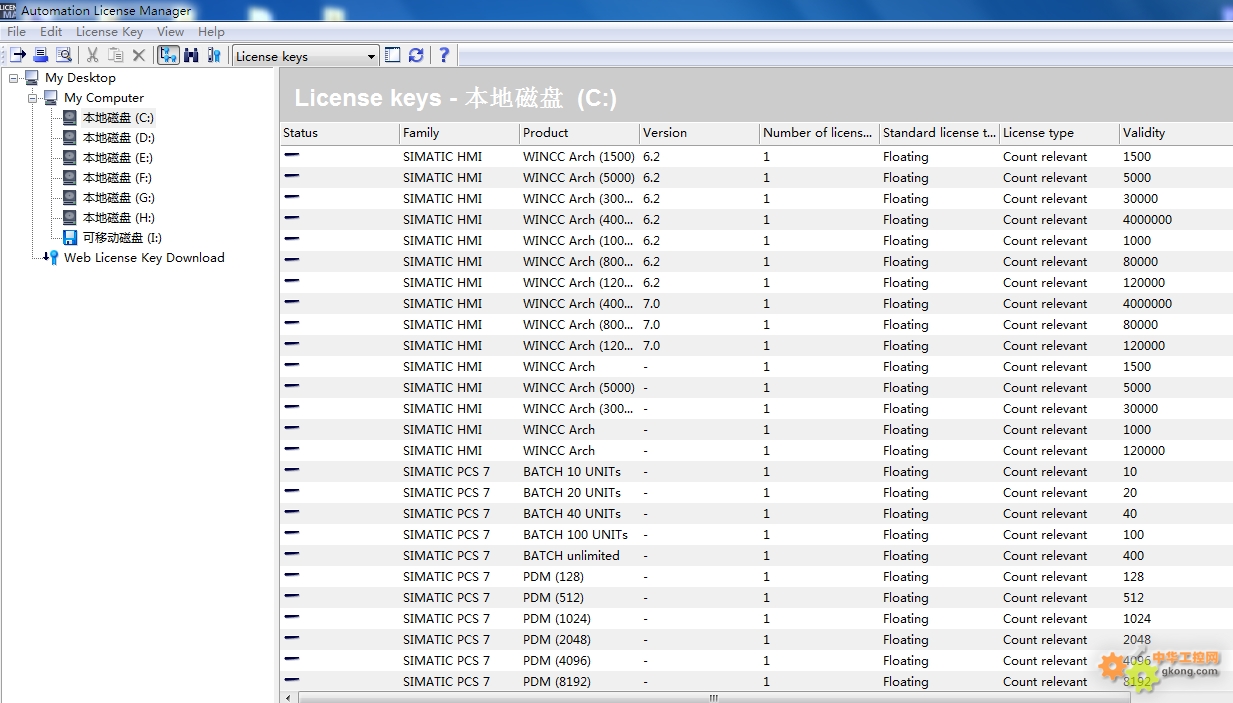Click the Delete X toolbar icon
Viewport: 1233px width, 703px height.
(x=139, y=56)
